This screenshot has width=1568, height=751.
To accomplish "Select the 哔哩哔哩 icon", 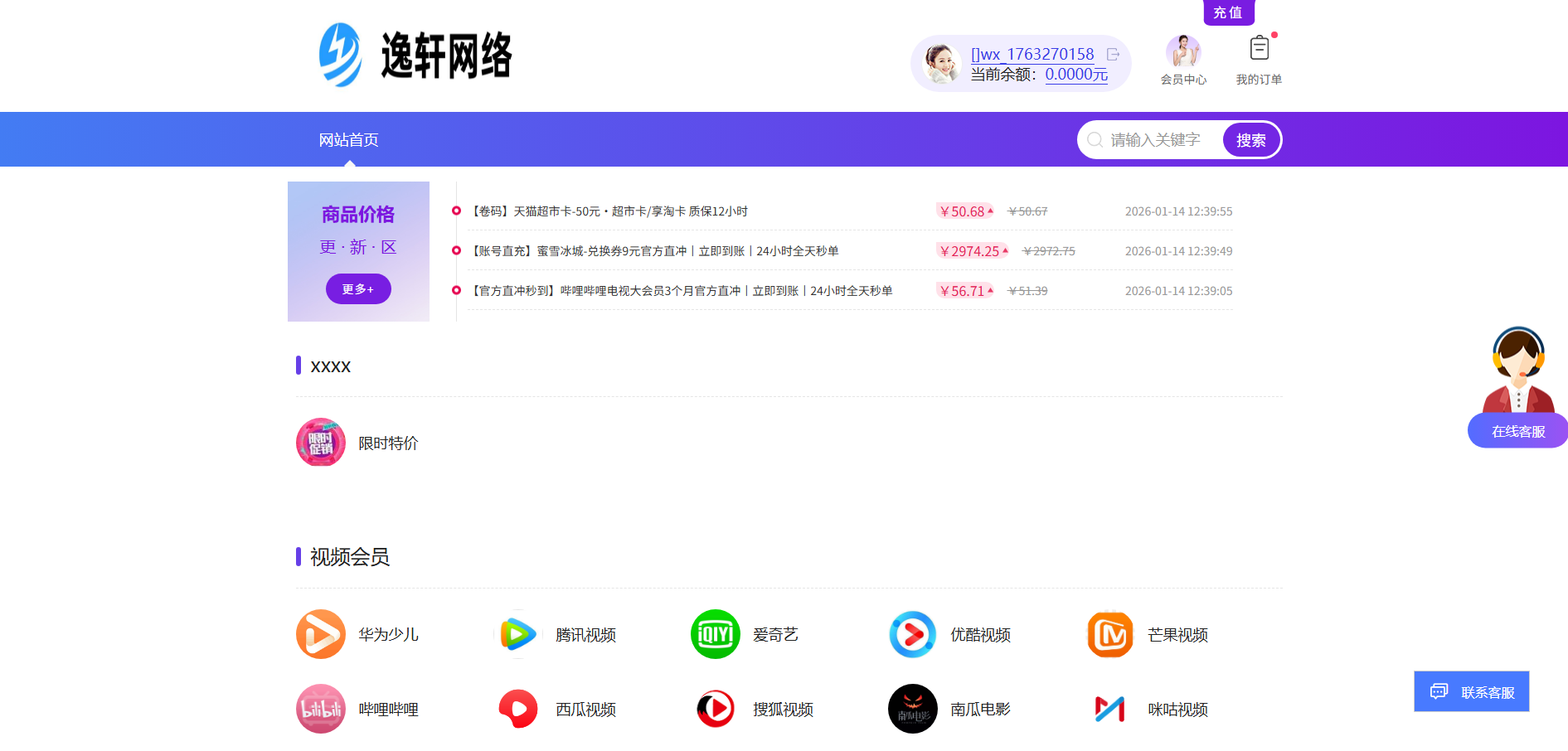I will click(321, 709).
